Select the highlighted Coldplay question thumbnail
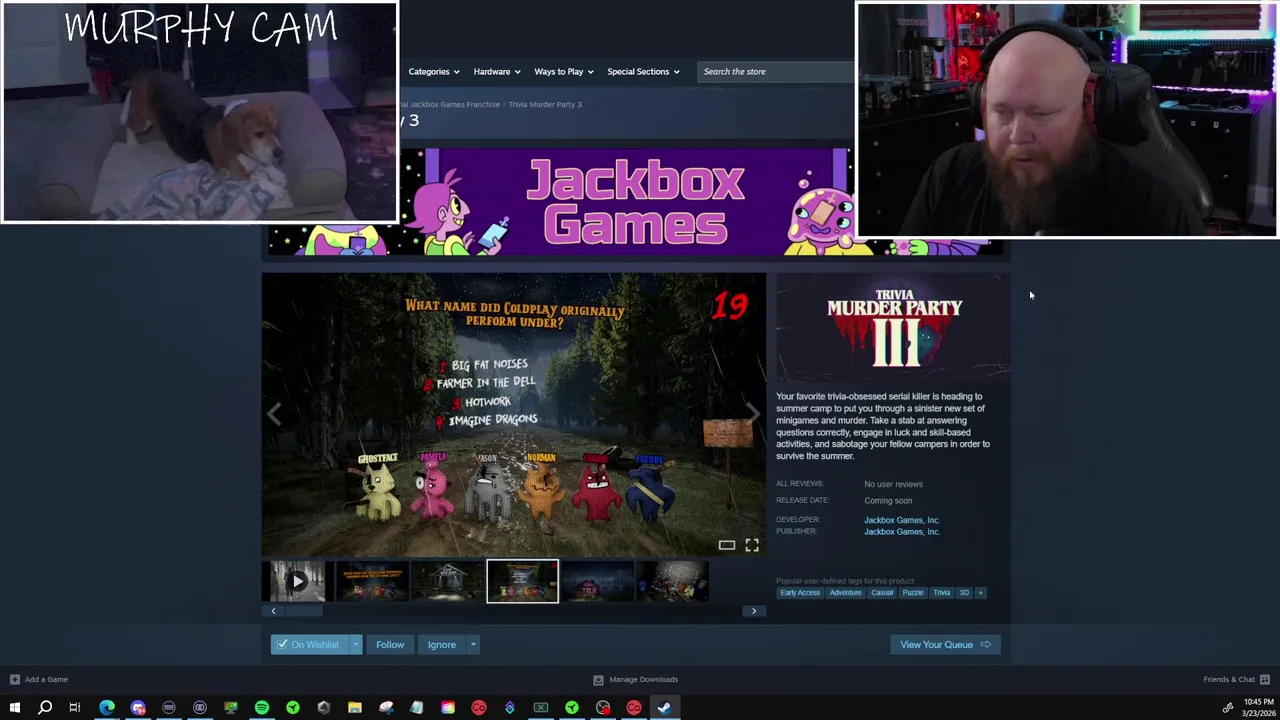 click(x=522, y=581)
